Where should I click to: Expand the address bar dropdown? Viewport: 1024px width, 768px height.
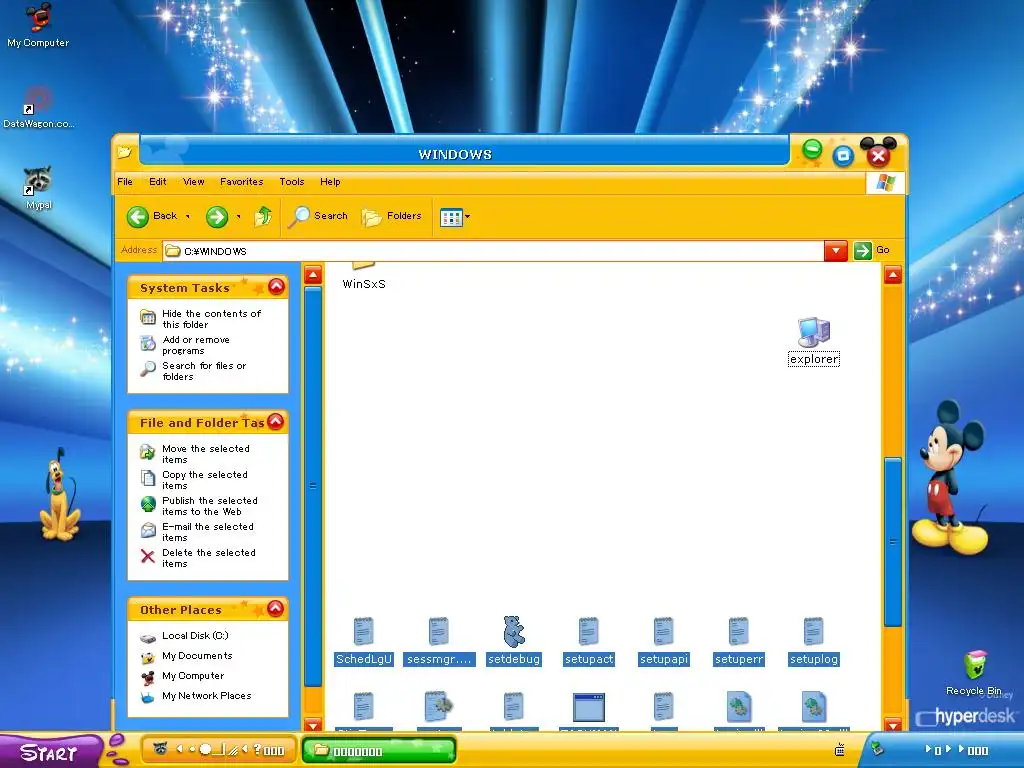coord(836,251)
